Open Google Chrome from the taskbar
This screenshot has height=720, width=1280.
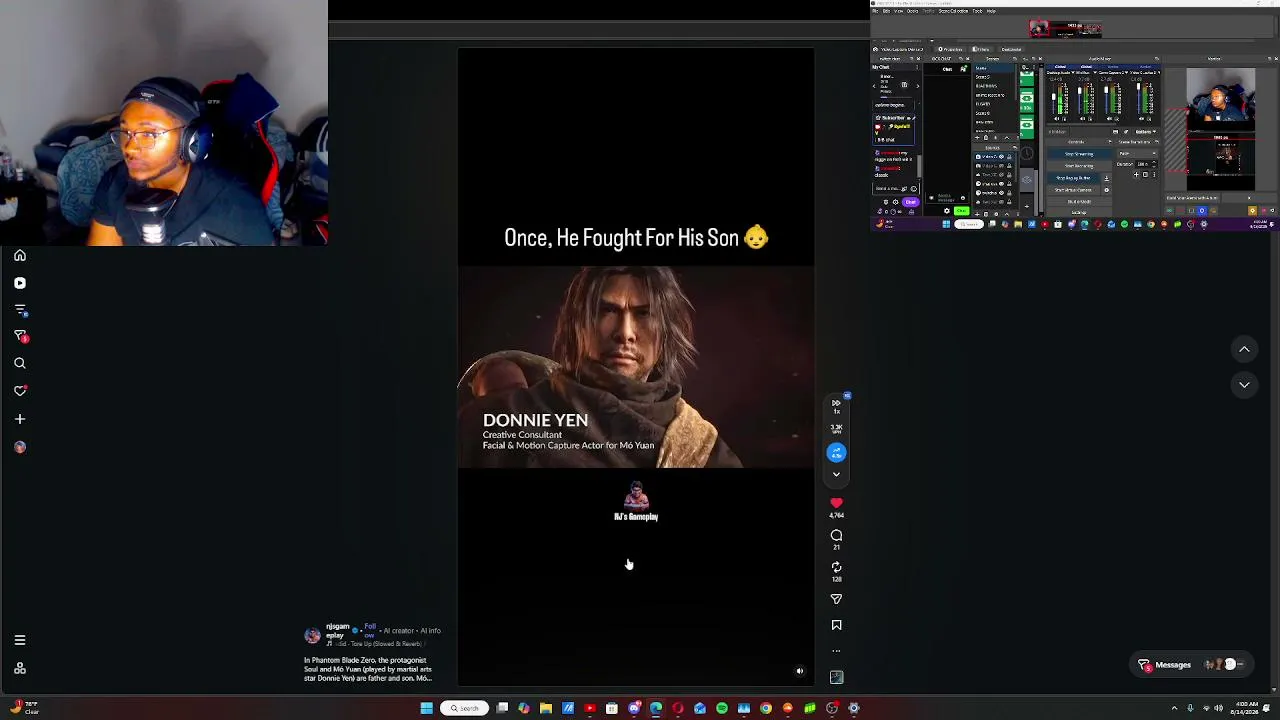pyautogui.click(x=766, y=708)
